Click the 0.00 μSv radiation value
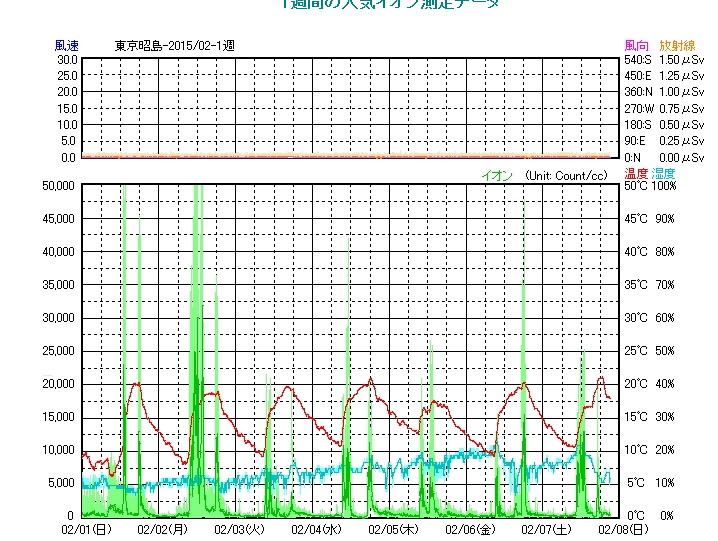The height and width of the screenshot is (541, 718). click(681, 158)
